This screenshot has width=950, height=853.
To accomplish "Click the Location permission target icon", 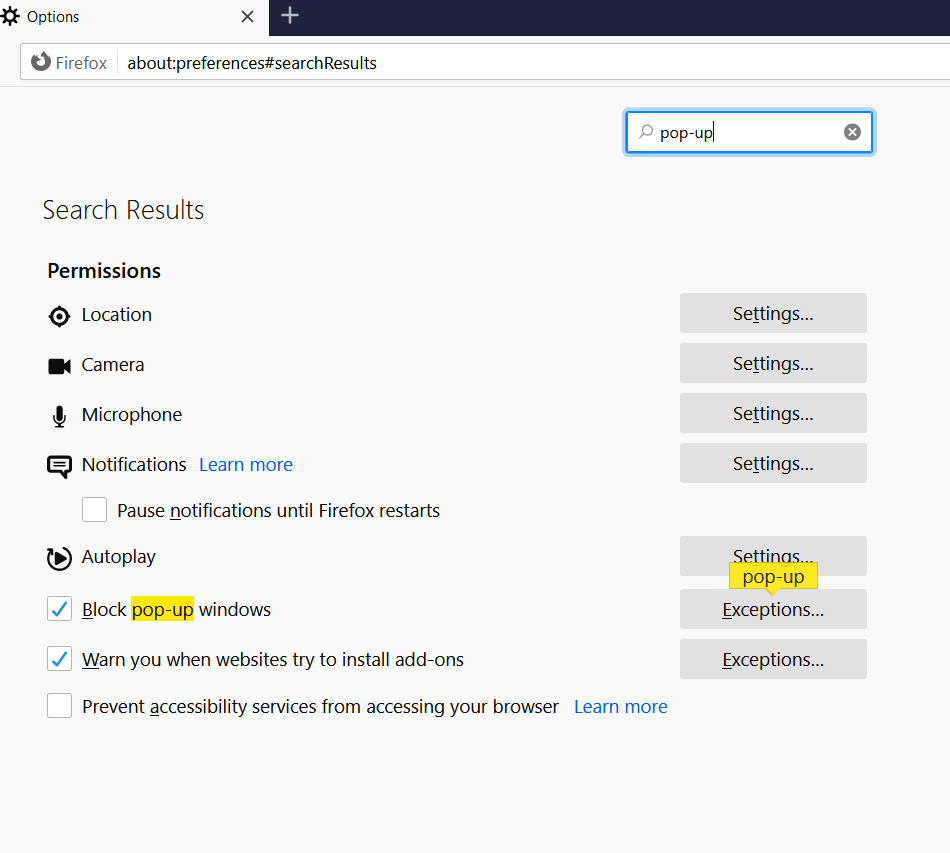I will click(x=59, y=316).
